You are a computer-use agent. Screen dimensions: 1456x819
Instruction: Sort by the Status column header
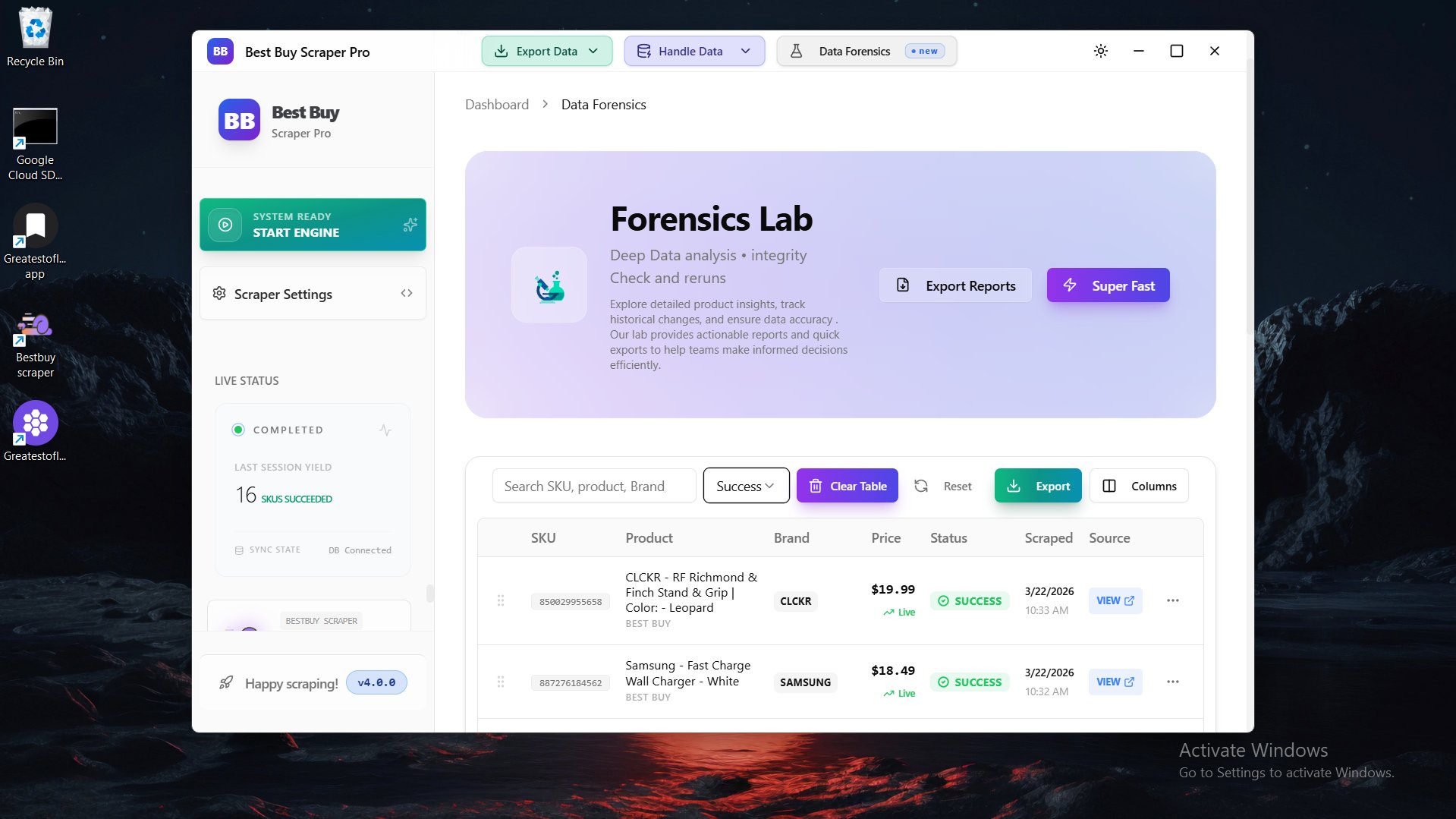click(948, 538)
